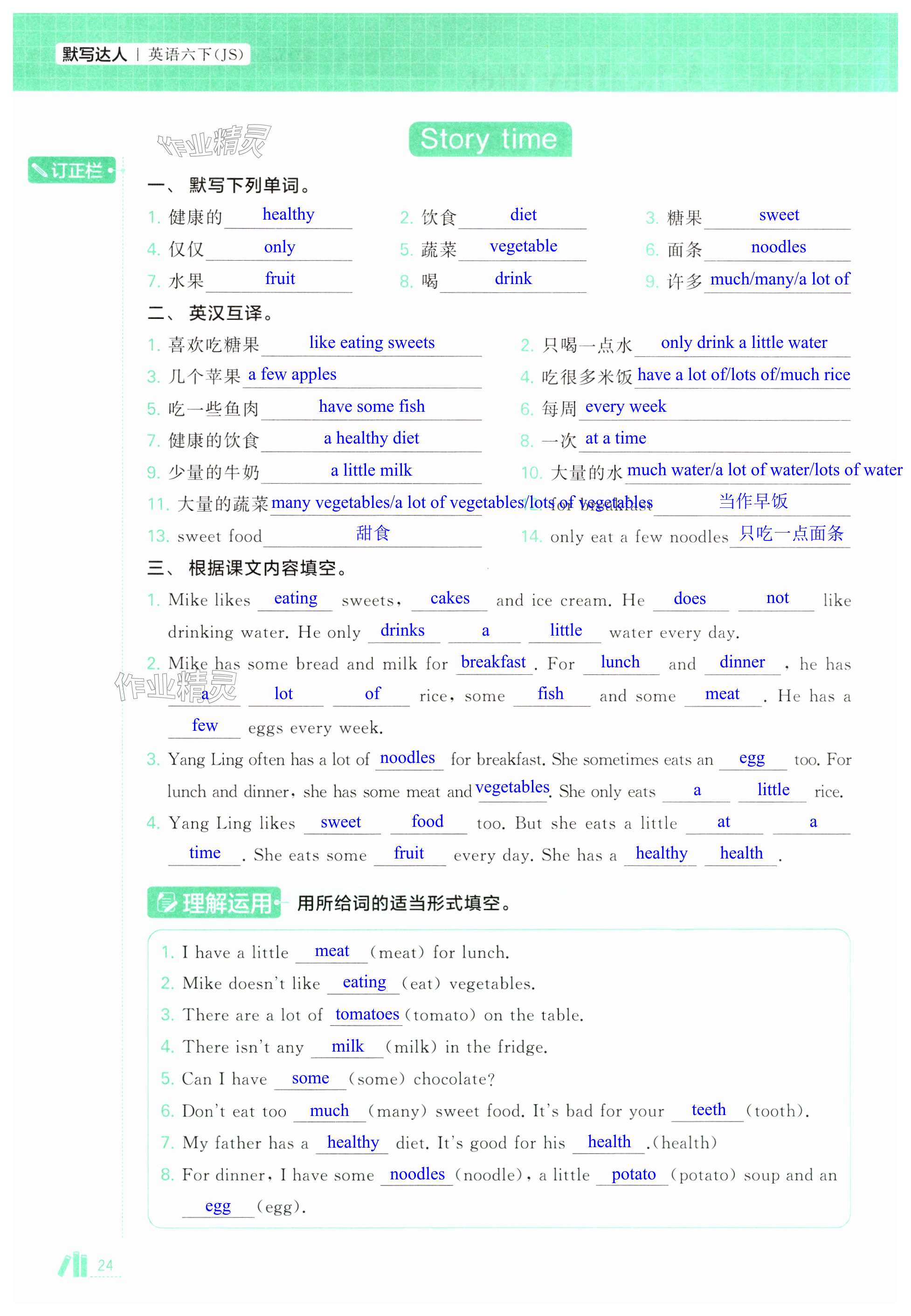Click the answer 'teeth' before (tooth)
Viewport: 911px width, 1316px height.
click(x=708, y=1109)
